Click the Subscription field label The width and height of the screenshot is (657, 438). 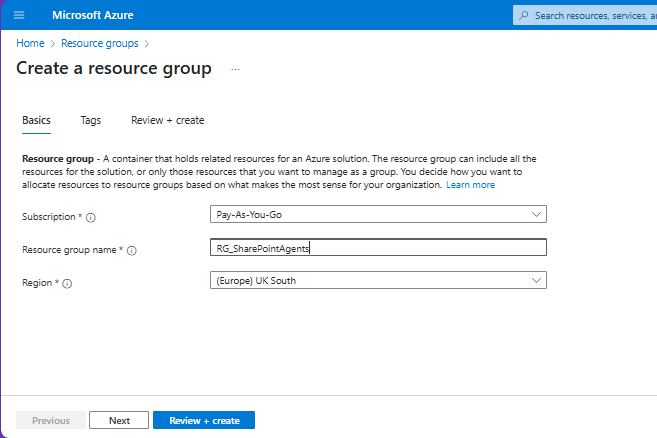49,217
